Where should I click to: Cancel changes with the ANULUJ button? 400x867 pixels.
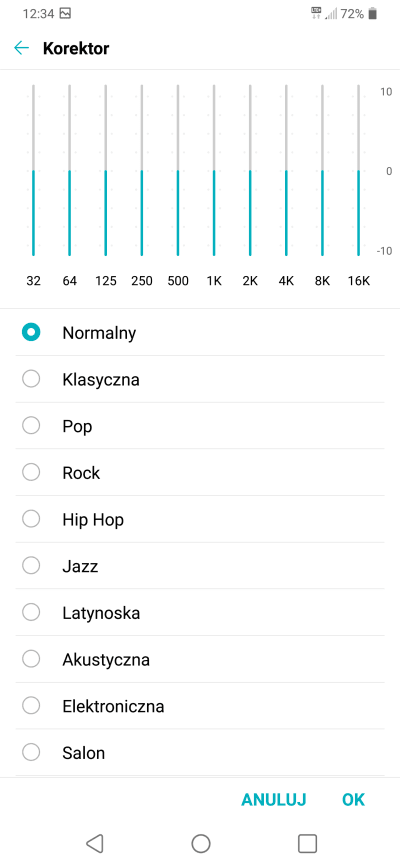tap(274, 800)
